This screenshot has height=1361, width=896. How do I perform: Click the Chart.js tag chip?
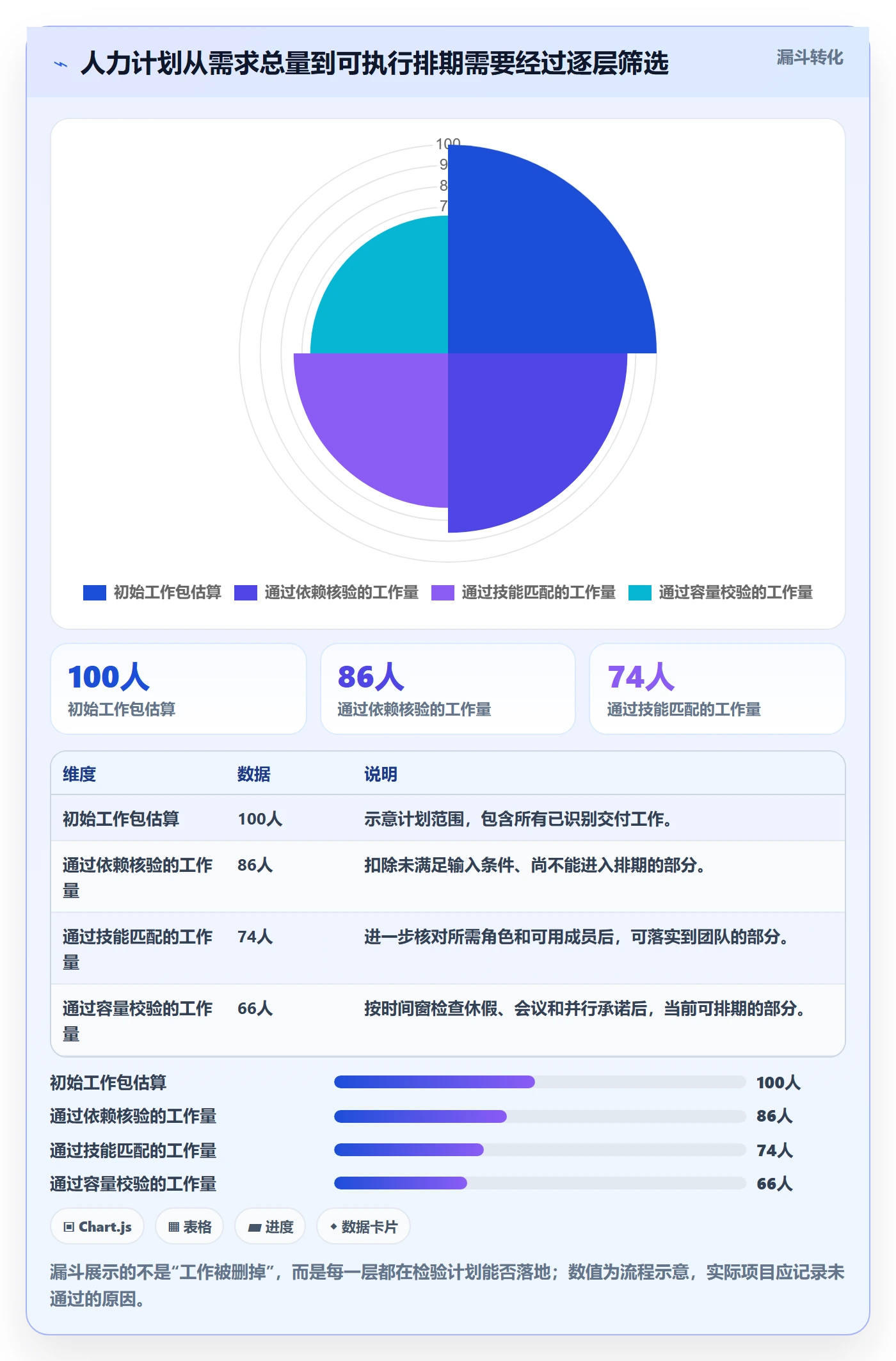(x=97, y=1227)
